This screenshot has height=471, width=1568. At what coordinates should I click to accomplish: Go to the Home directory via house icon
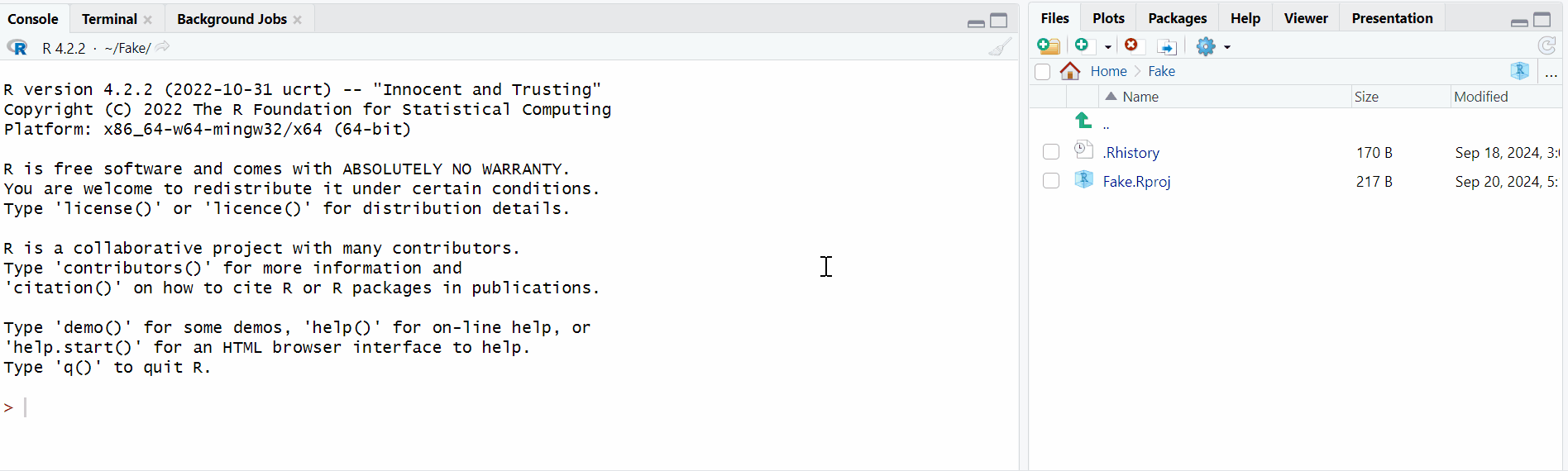pyautogui.click(x=1070, y=71)
